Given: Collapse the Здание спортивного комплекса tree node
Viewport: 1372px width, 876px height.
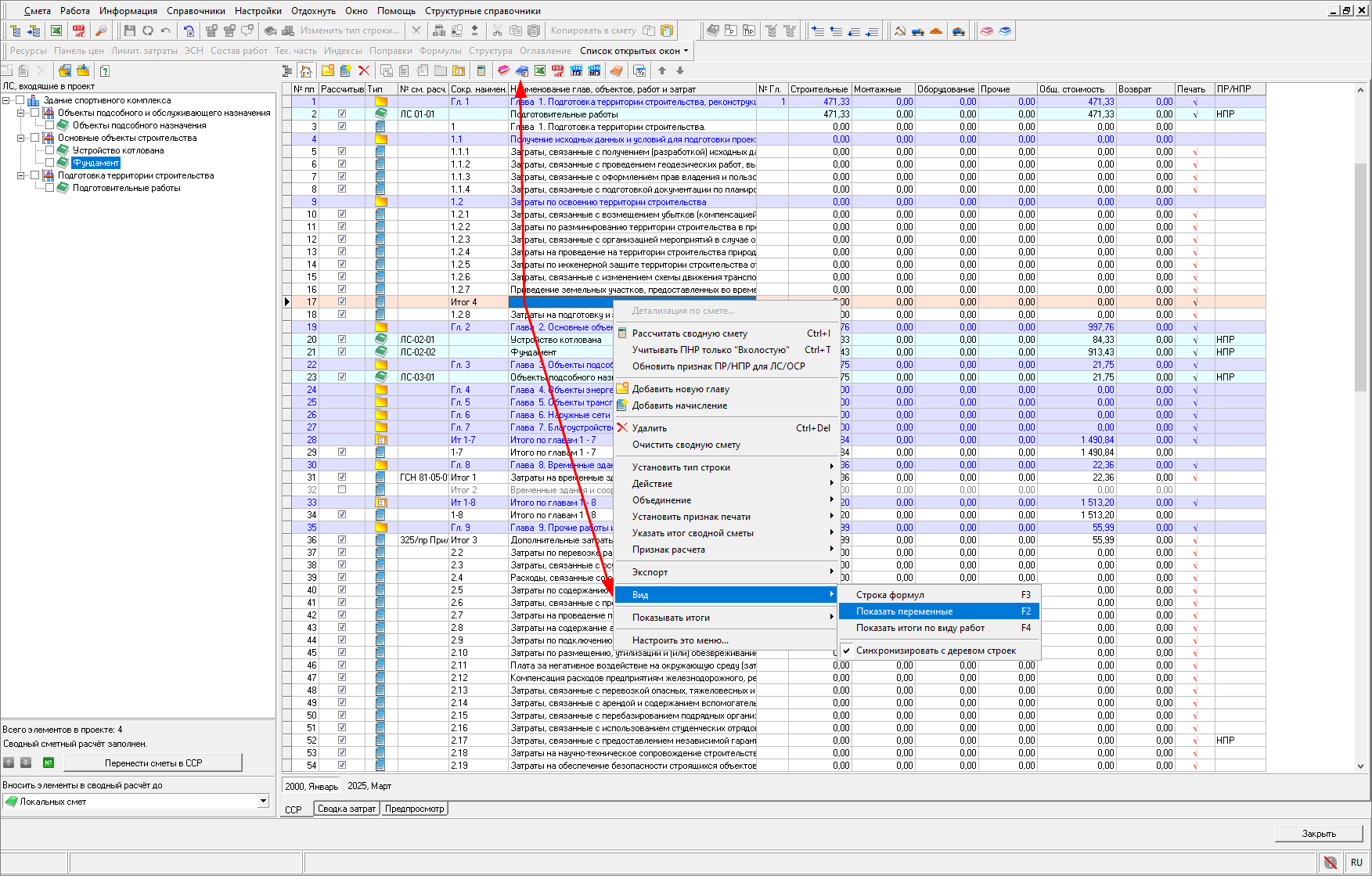Looking at the screenshot, I should point(6,100).
